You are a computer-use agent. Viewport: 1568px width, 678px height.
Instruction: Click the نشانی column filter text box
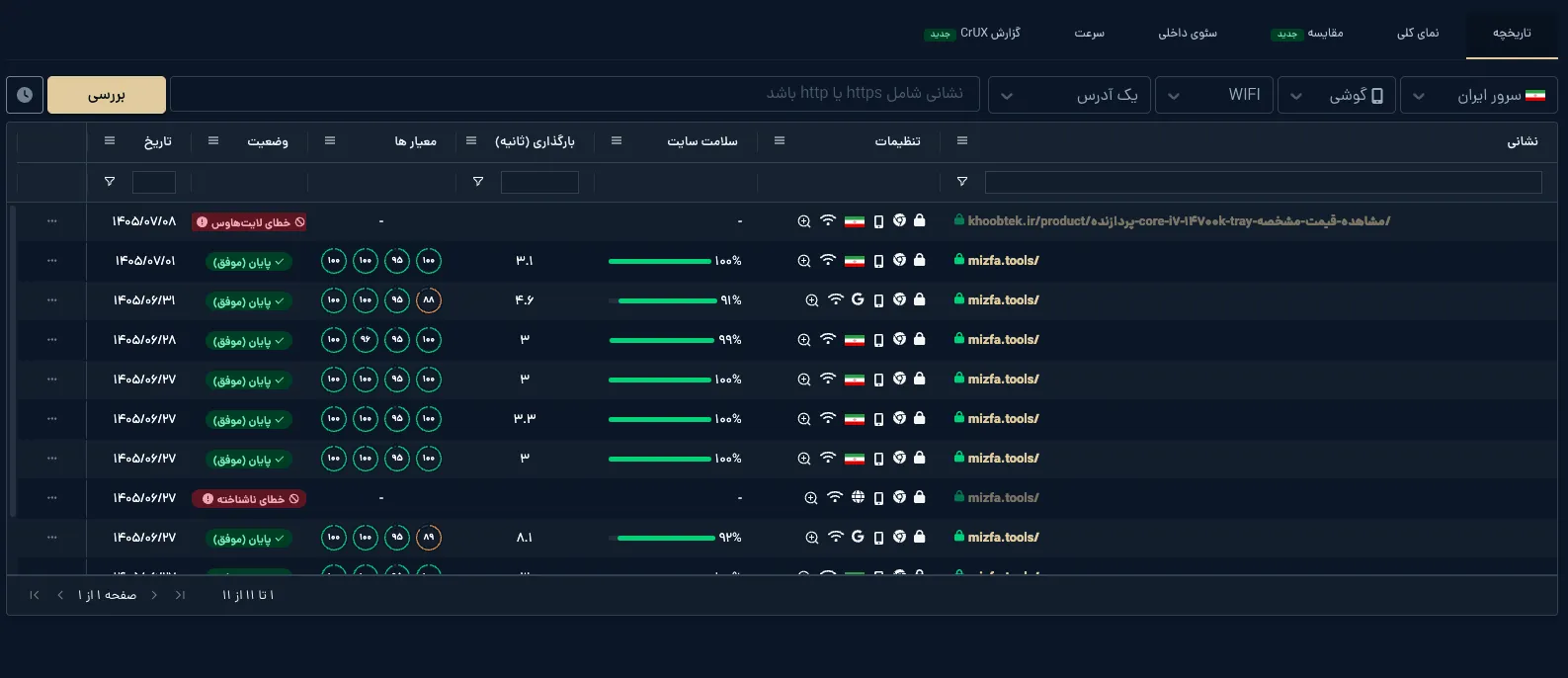point(1263,182)
